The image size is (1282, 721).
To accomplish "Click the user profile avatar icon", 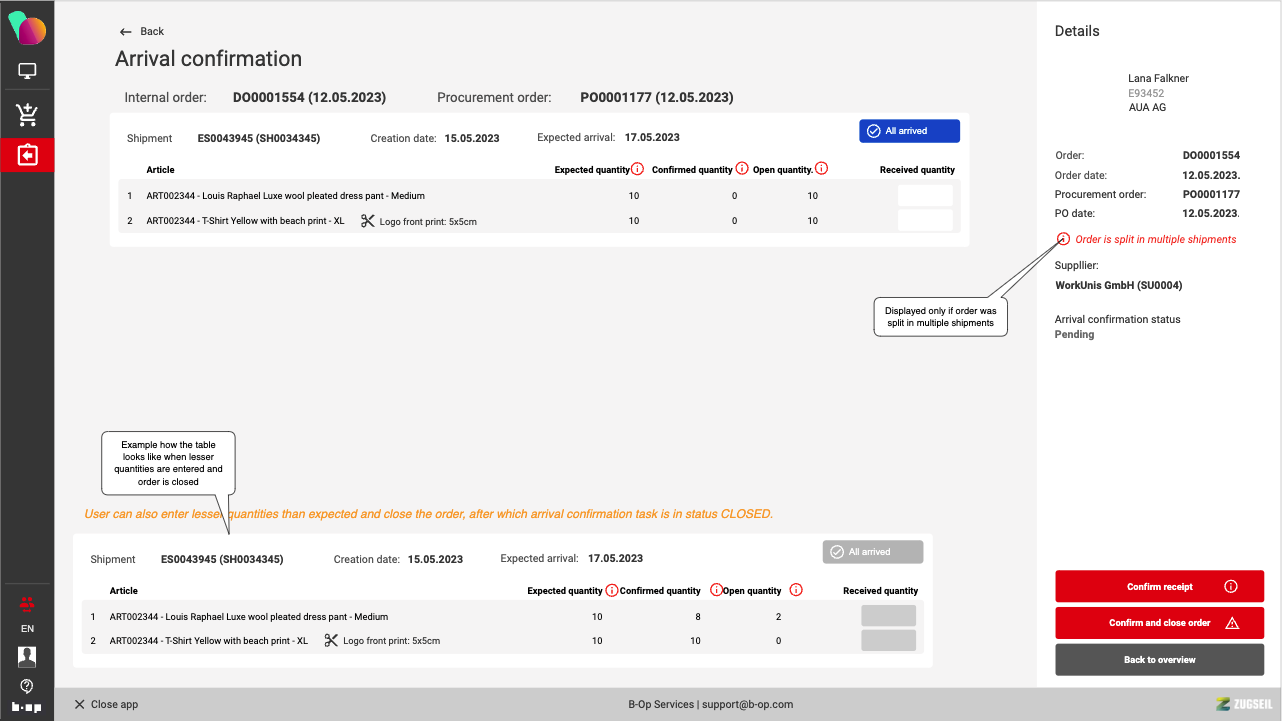I will (27, 656).
